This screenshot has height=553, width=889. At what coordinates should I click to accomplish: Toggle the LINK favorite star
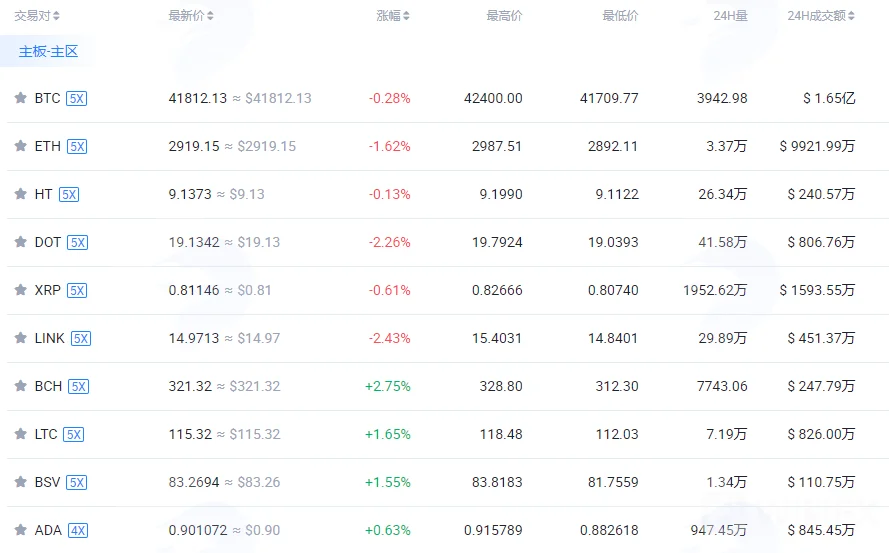(x=20, y=338)
